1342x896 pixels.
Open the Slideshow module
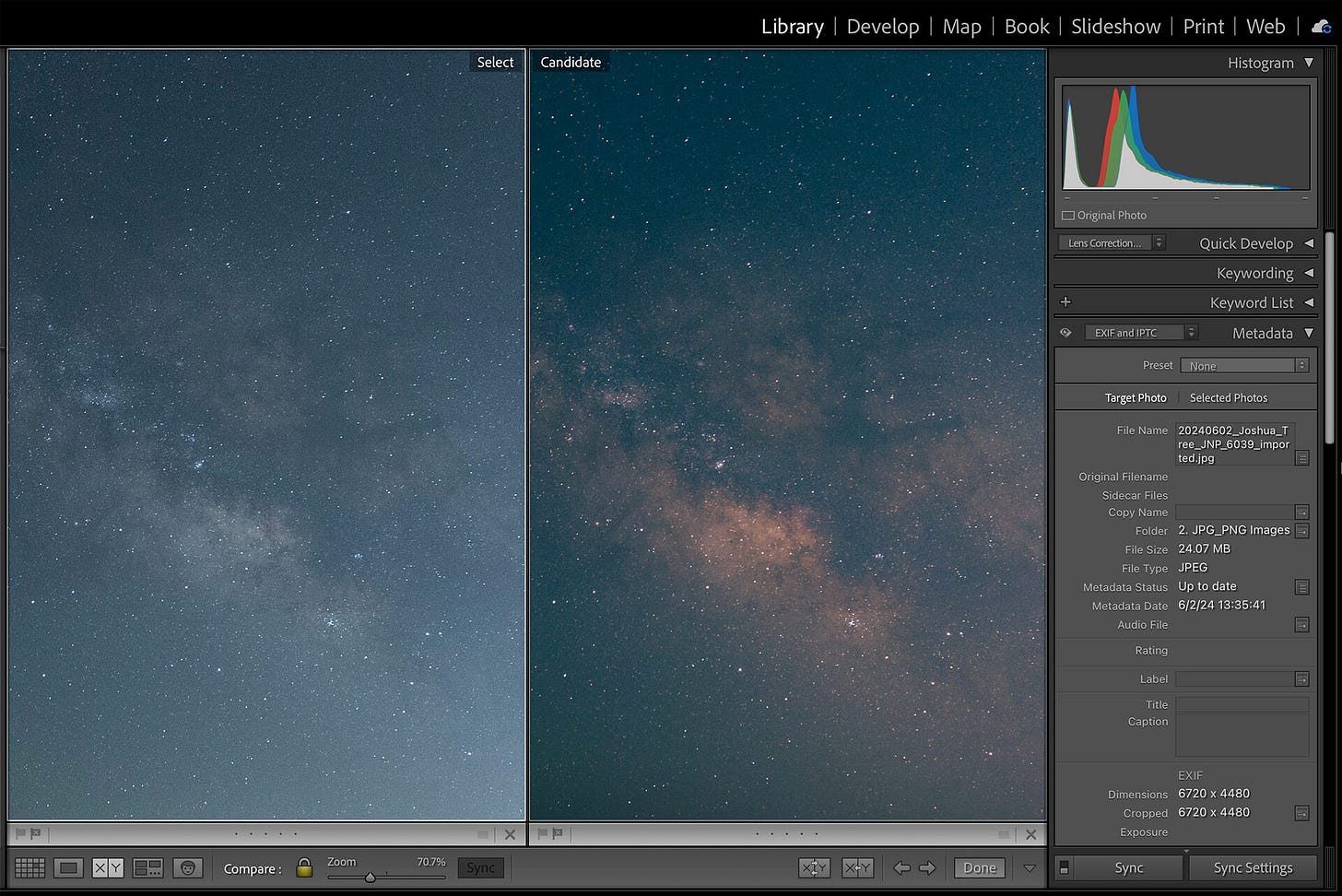click(1115, 27)
